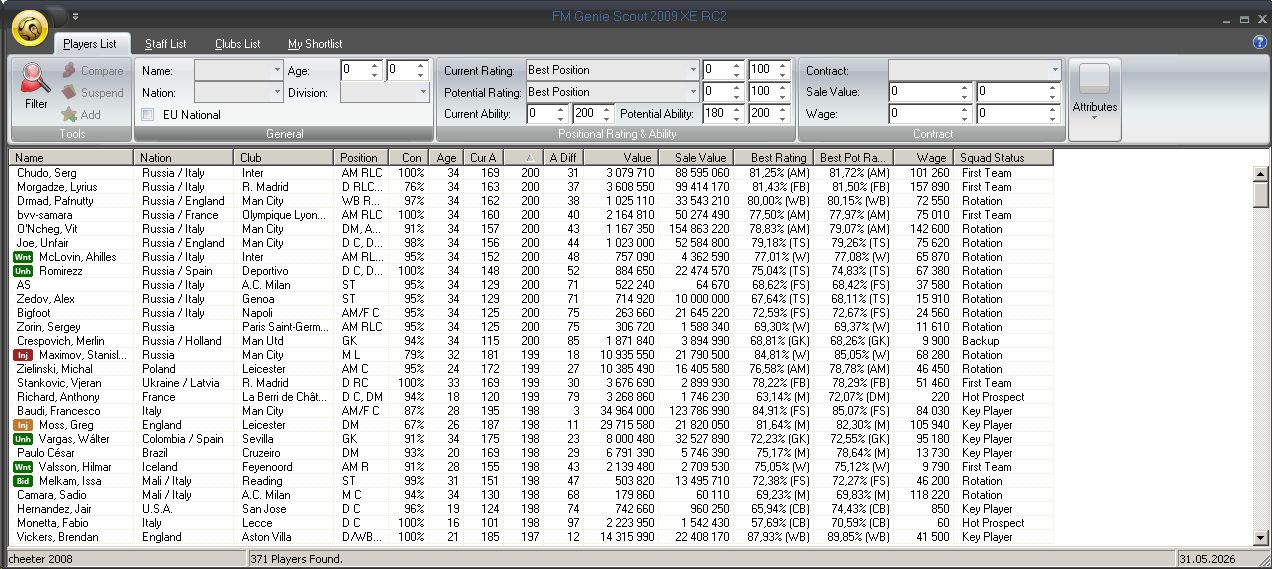Enable the EU National checkbox
1272x569 pixels.
tap(148, 115)
